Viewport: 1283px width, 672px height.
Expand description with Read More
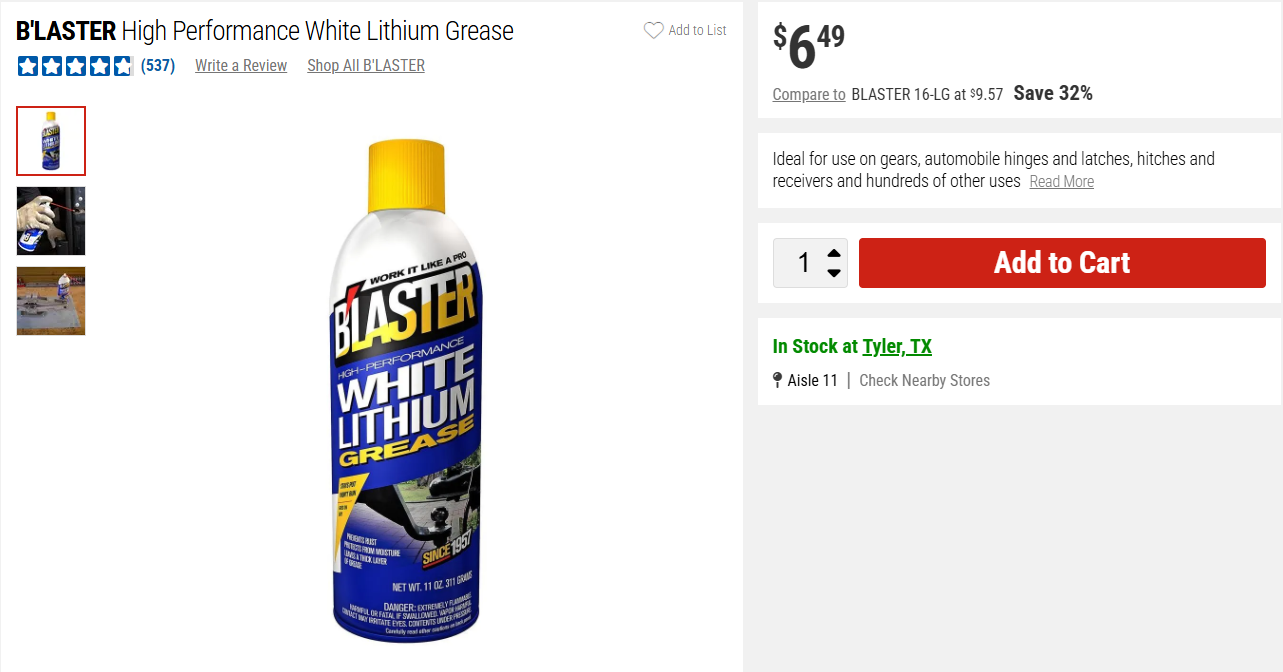point(1061,182)
